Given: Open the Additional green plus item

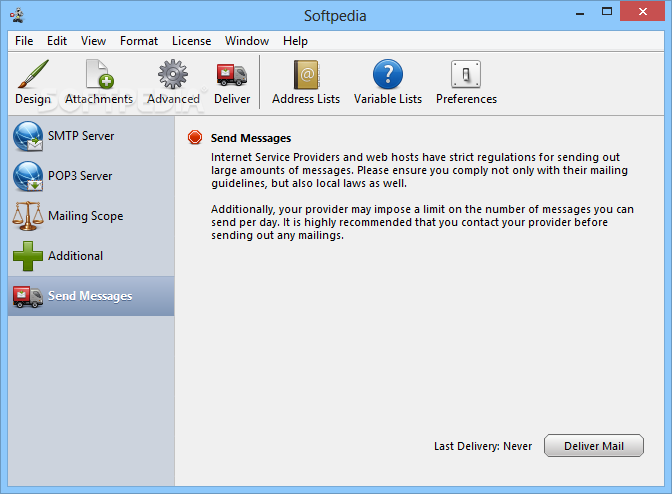Looking at the screenshot, I should pyautogui.click(x=91, y=256).
